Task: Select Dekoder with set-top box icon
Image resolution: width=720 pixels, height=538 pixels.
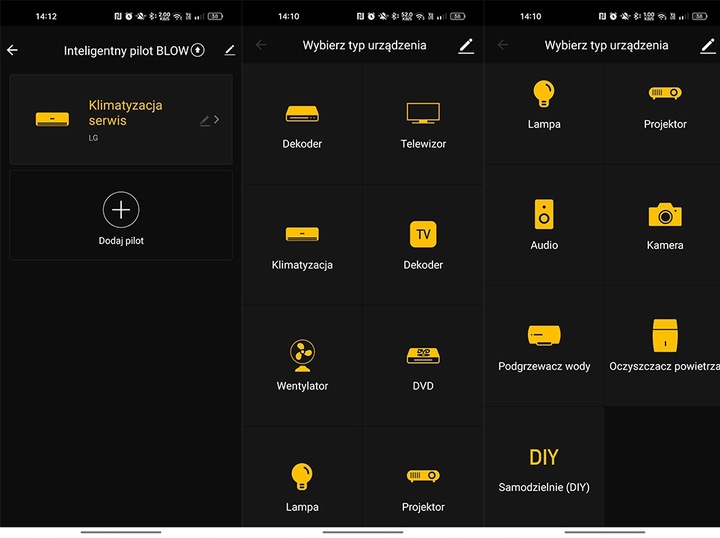Action: click(302, 124)
